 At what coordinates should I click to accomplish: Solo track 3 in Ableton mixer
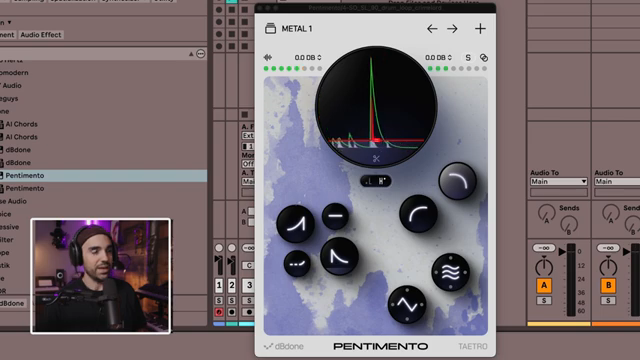point(248,300)
